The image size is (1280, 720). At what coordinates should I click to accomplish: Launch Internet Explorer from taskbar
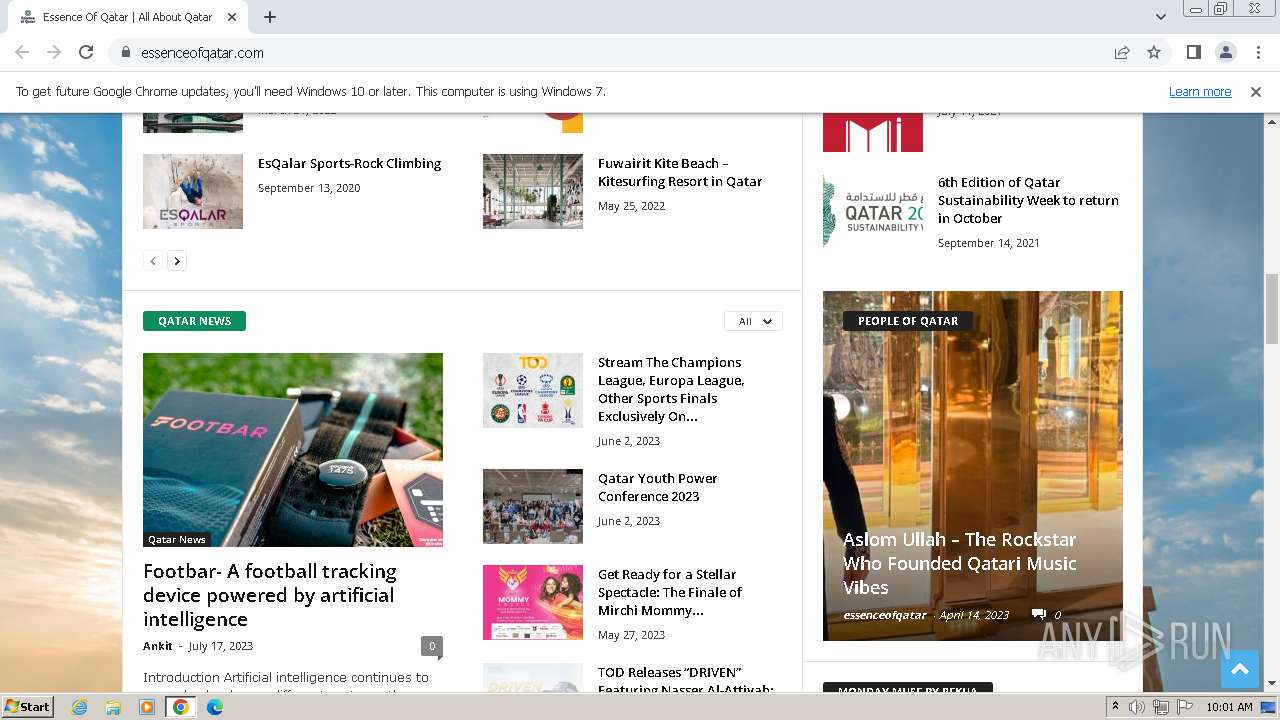pyautogui.click(x=80, y=707)
